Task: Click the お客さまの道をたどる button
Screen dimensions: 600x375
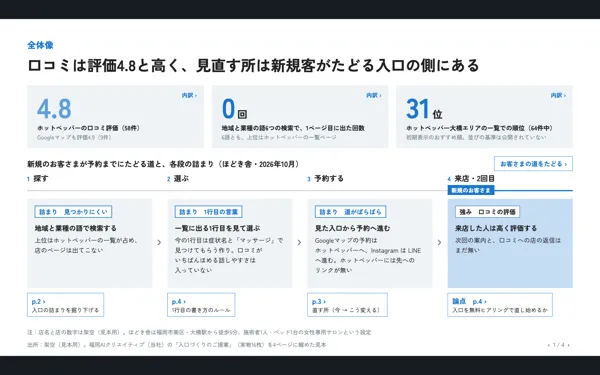Action: pos(533,164)
